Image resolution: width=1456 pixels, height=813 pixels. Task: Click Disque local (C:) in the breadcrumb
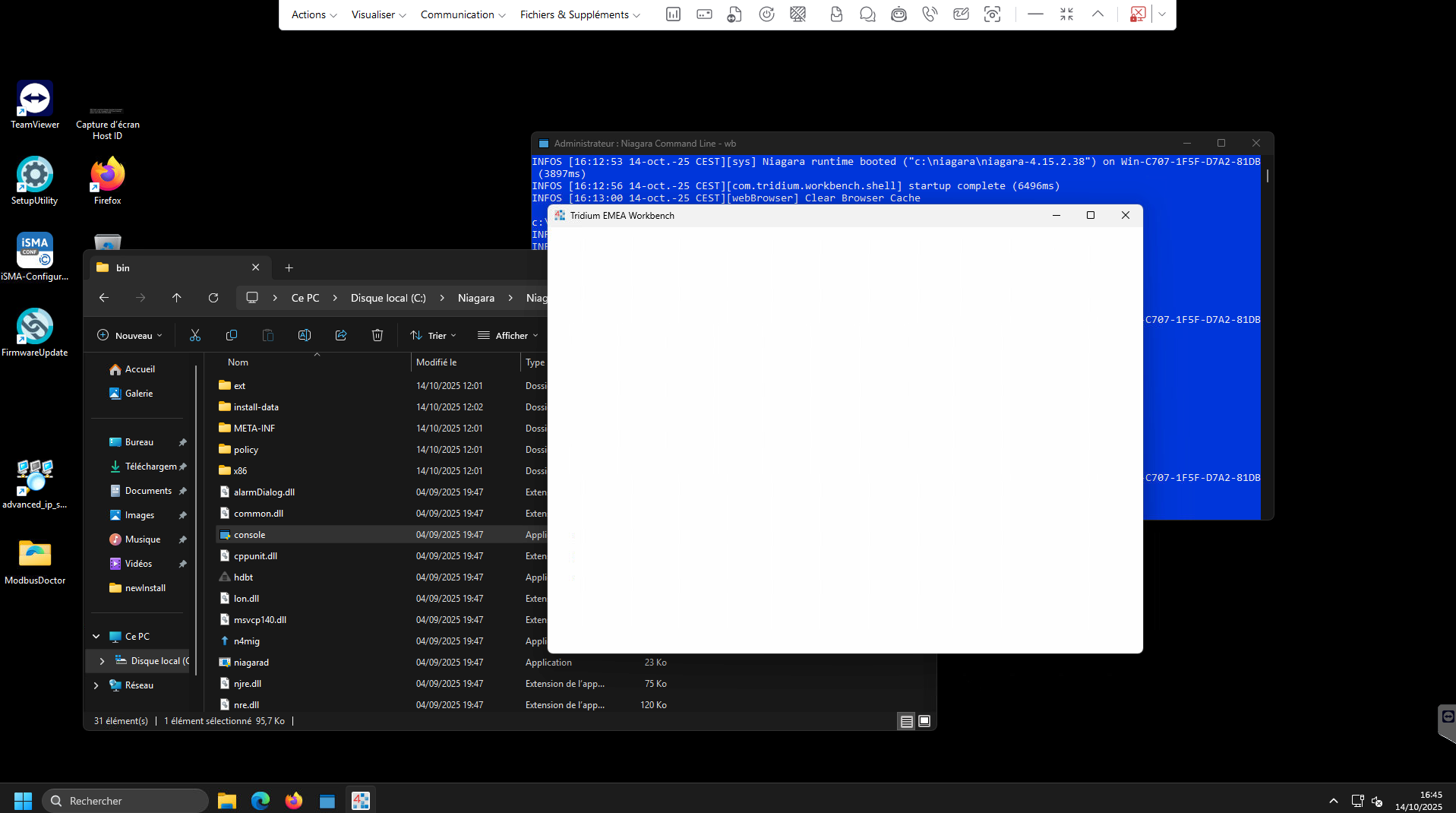388,298
